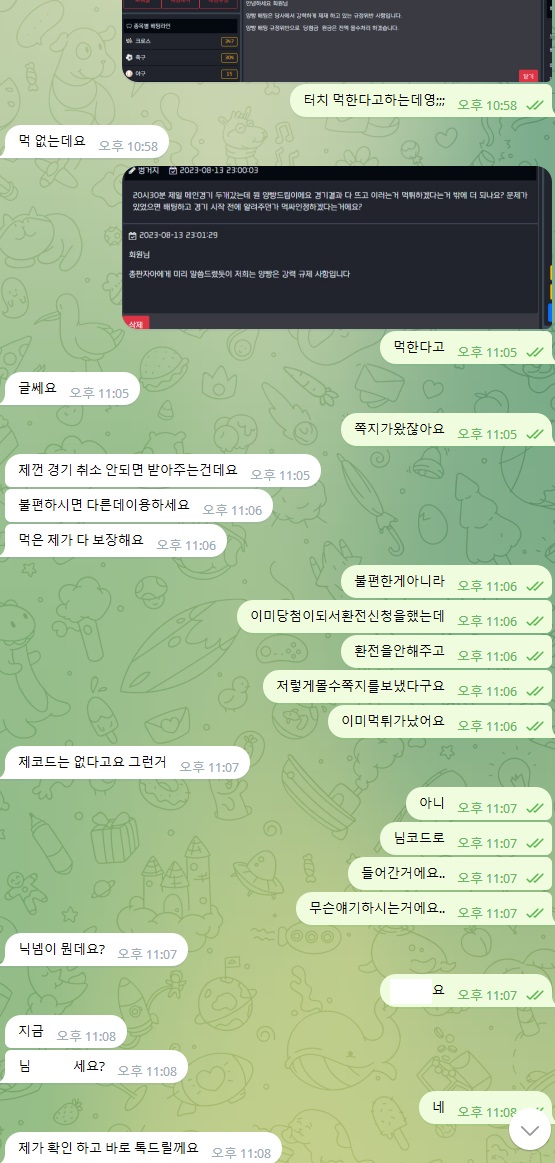
Task: Click the red 삭제 button in second screenshot
Action: (x=137, y=323)
